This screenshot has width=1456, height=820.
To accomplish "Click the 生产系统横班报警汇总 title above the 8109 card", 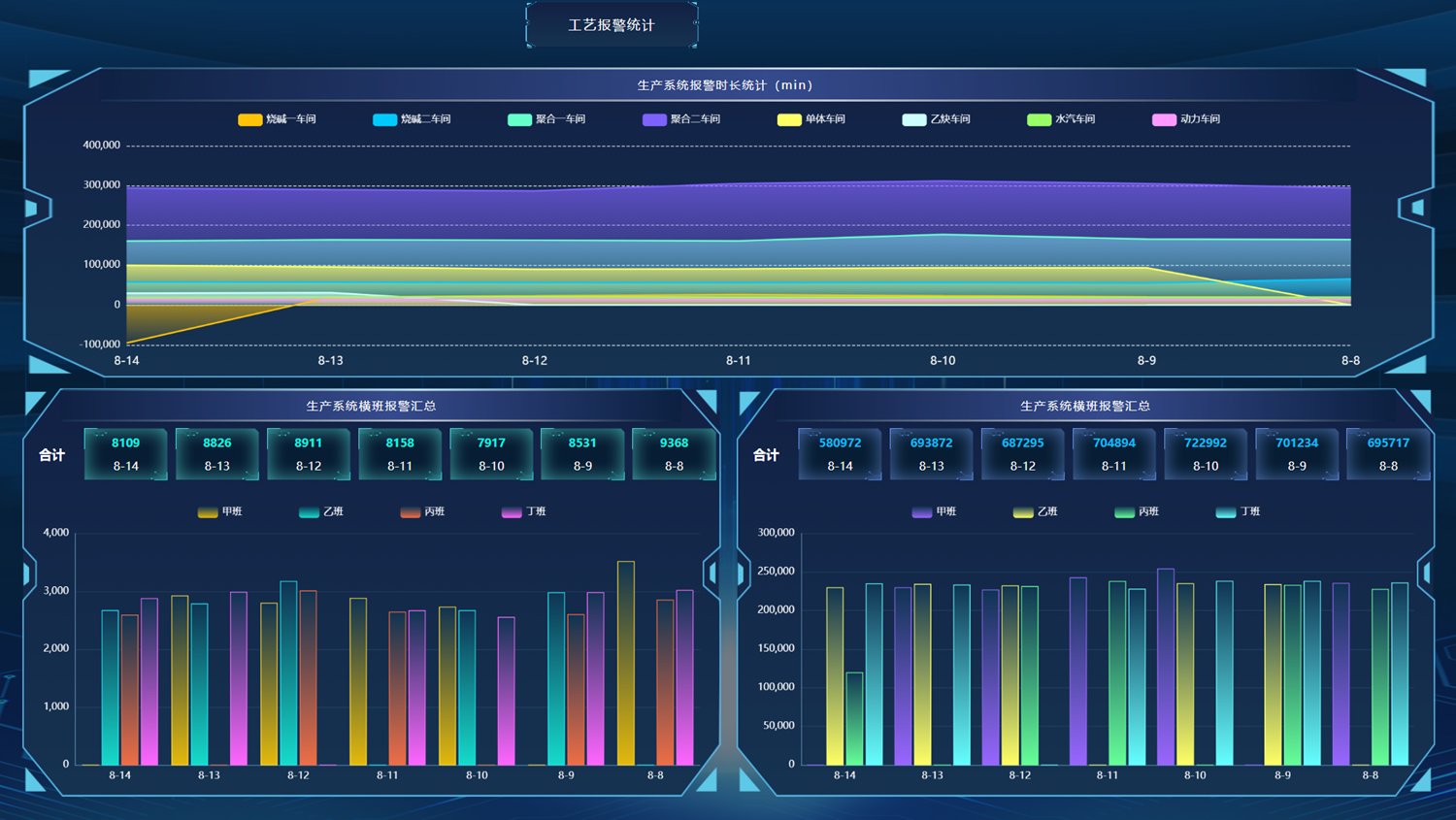I will coord(371,406).
